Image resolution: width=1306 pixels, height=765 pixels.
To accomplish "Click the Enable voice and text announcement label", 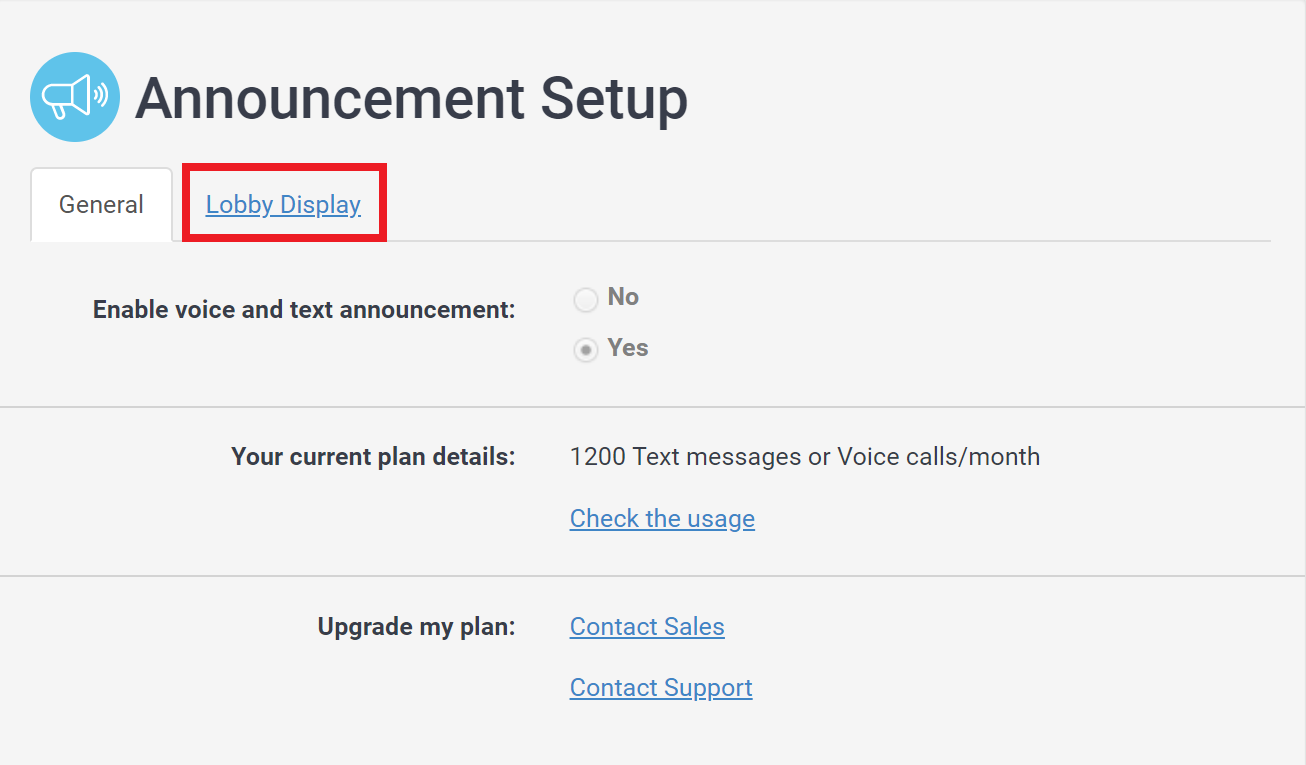I will (304, 310).
